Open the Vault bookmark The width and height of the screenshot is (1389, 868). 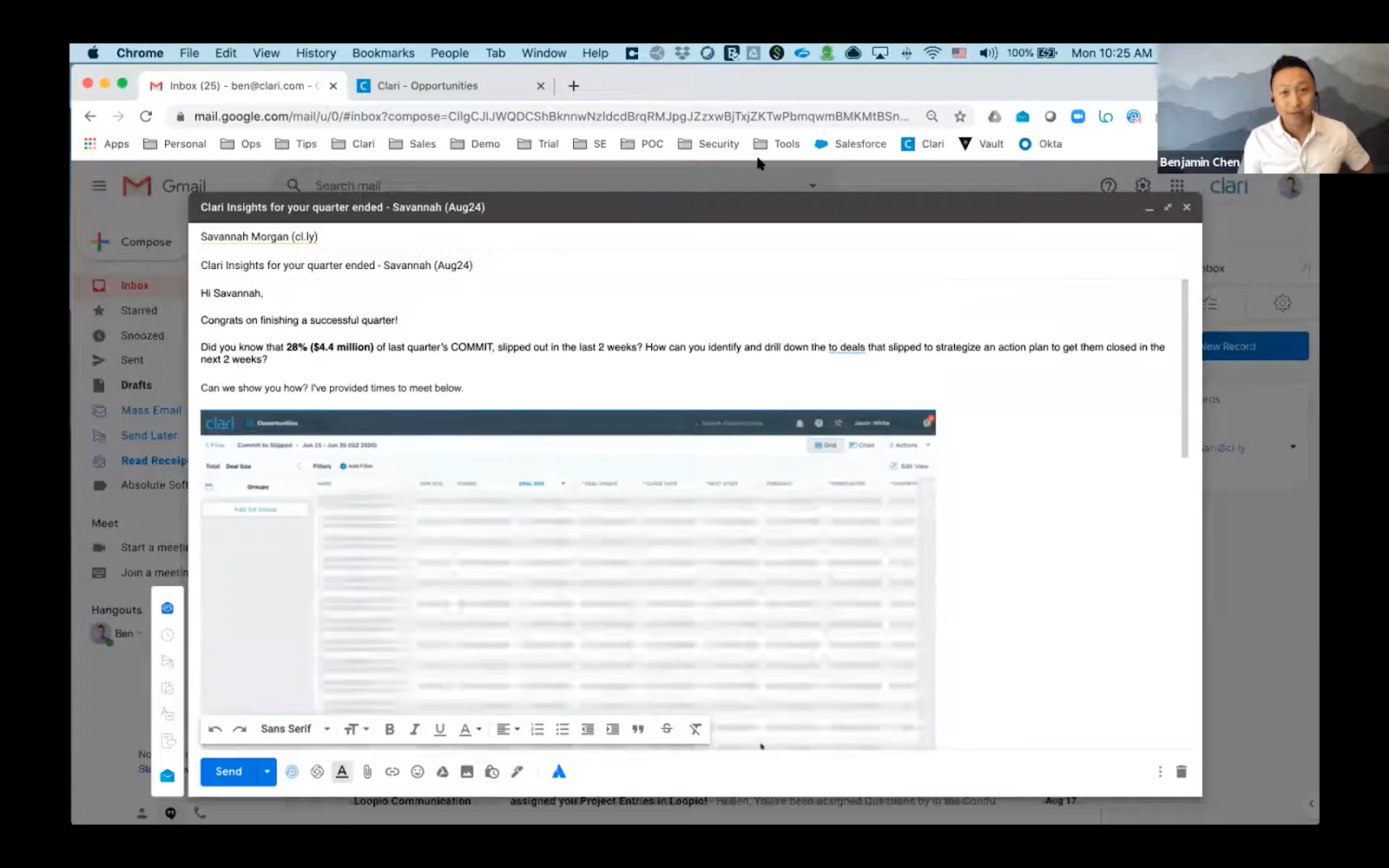[981, 144]
